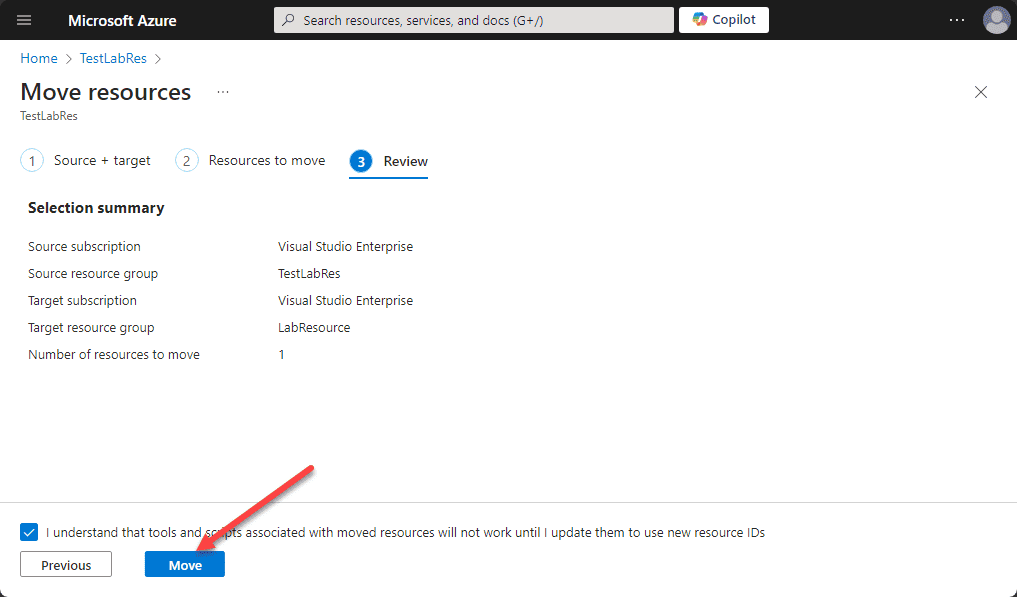Close the Move resources pane

981,92
